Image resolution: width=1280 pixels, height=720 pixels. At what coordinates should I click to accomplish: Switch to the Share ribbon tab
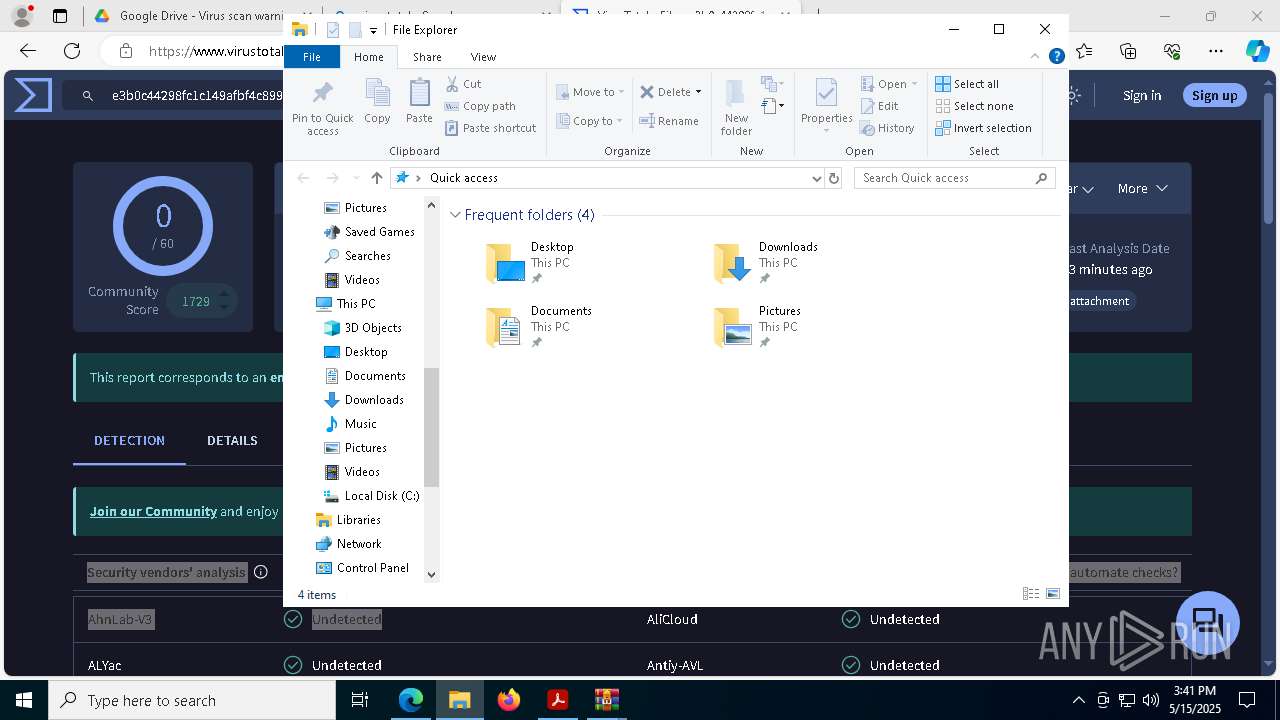click(427, 57)
